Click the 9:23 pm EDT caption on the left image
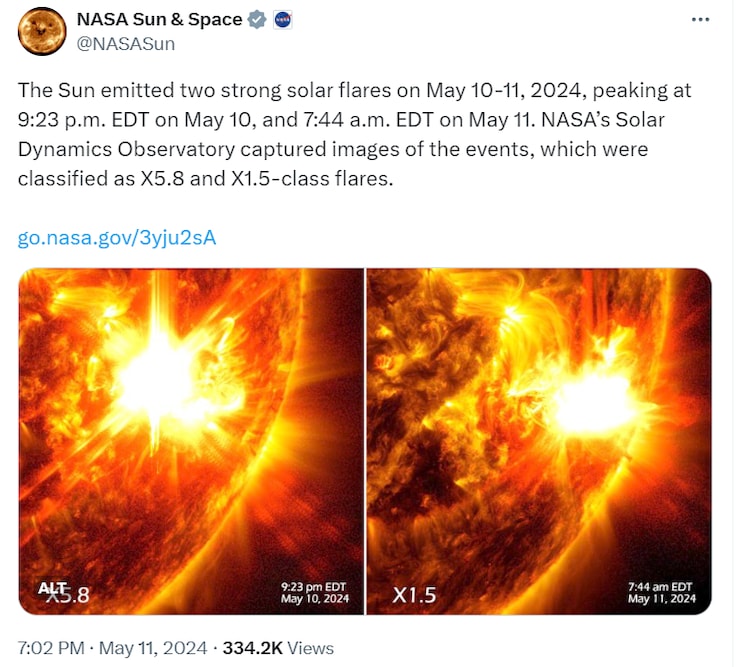750x667 pixels. click(x=313, y=586)
